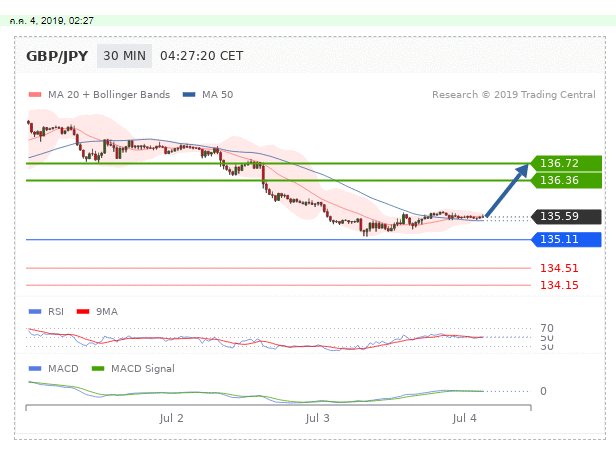
Task: Click the 9MA red legend swatch
Action: click(x=83, y=312)
